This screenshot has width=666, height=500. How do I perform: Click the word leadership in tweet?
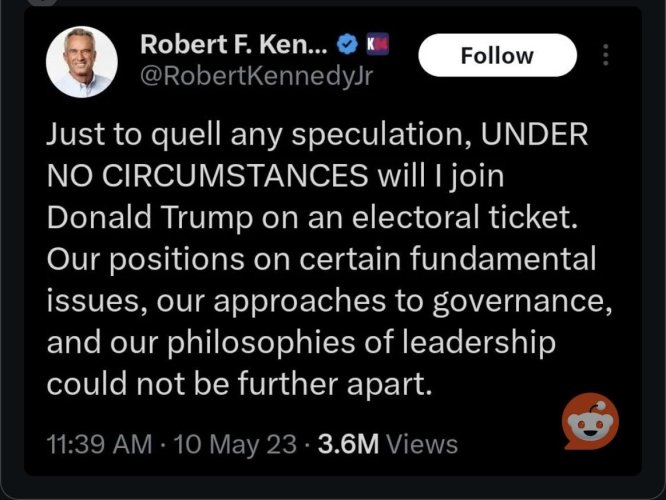click(x=478, y=343)
